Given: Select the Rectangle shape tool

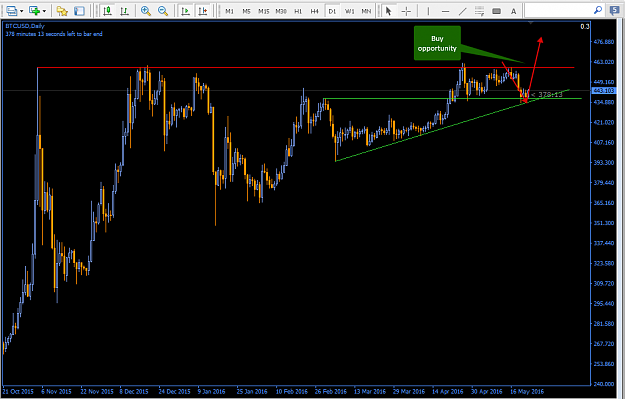Looking at the screenshot, I should tap(497, 11).
